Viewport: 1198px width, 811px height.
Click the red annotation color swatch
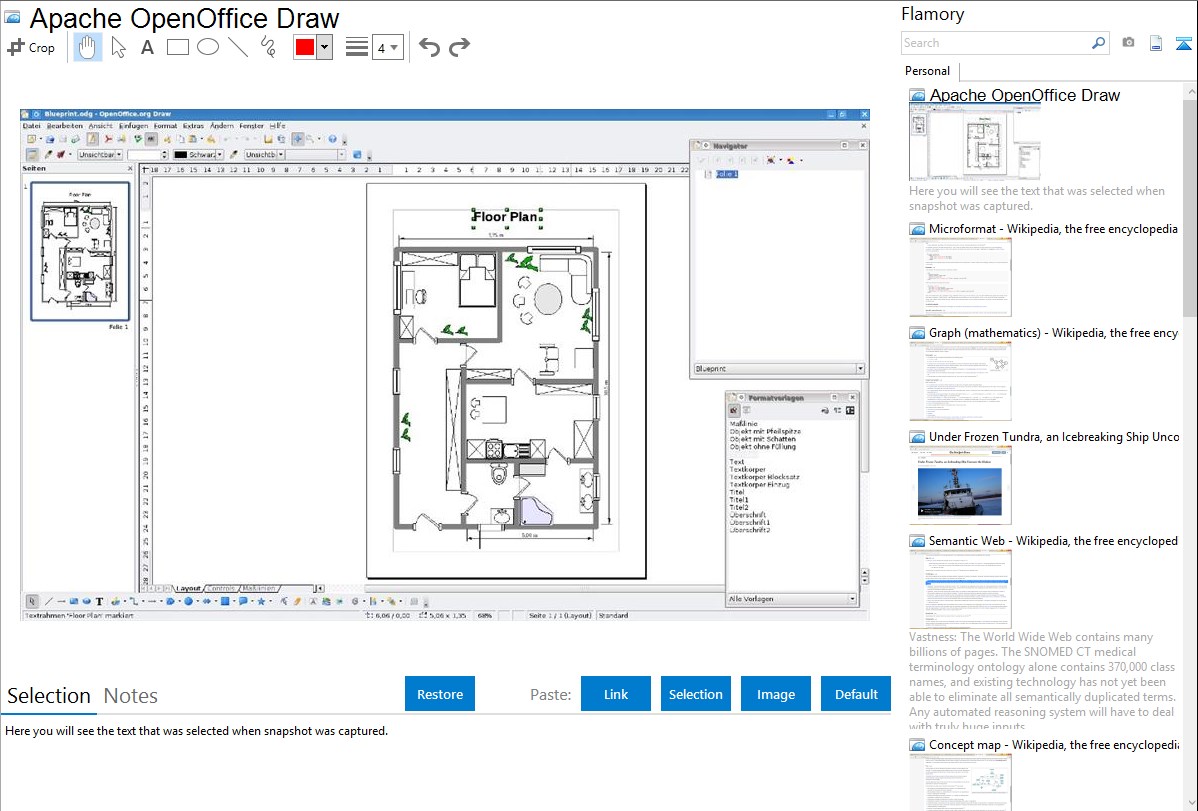point(305,47)
